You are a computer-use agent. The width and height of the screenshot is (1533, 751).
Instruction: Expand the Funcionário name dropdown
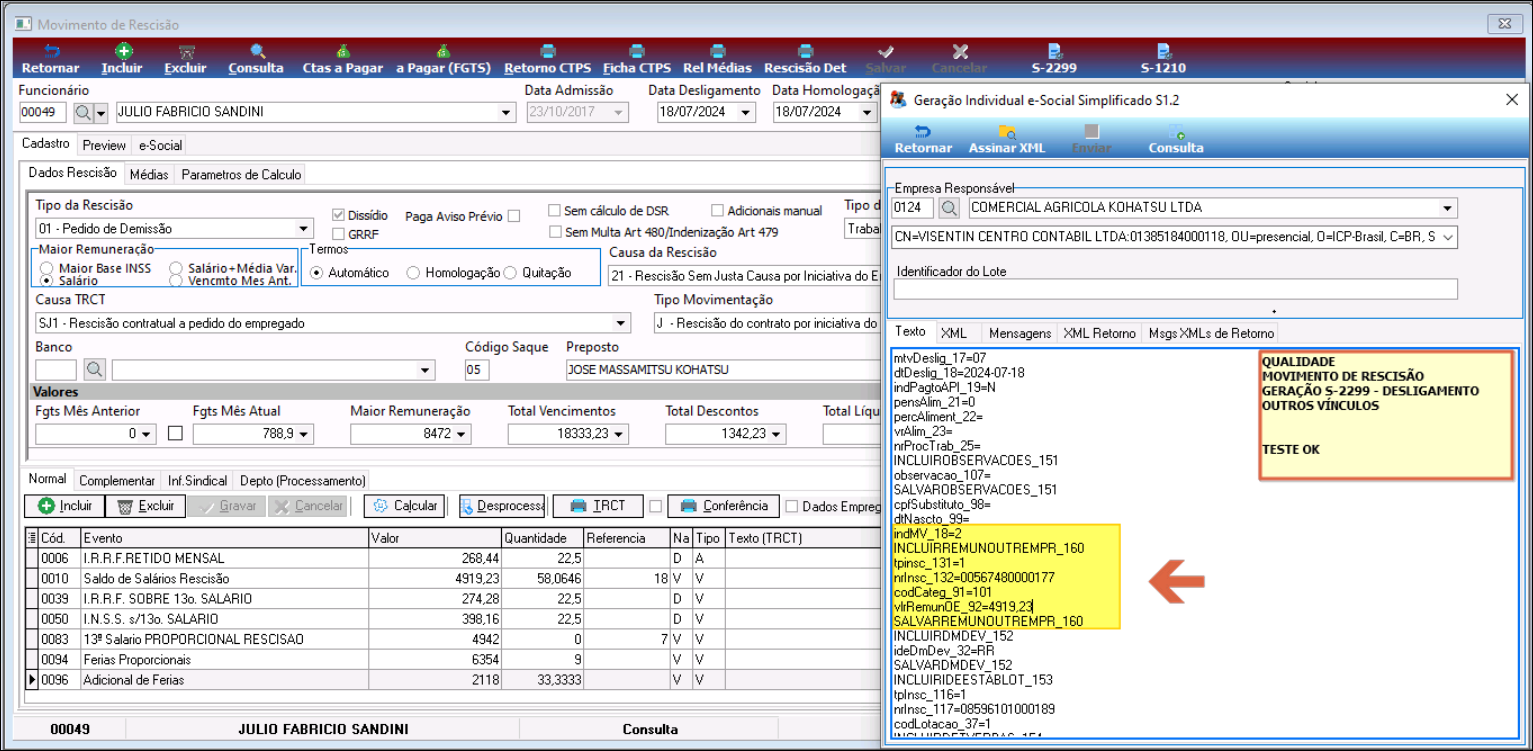(x=506, y=112)
